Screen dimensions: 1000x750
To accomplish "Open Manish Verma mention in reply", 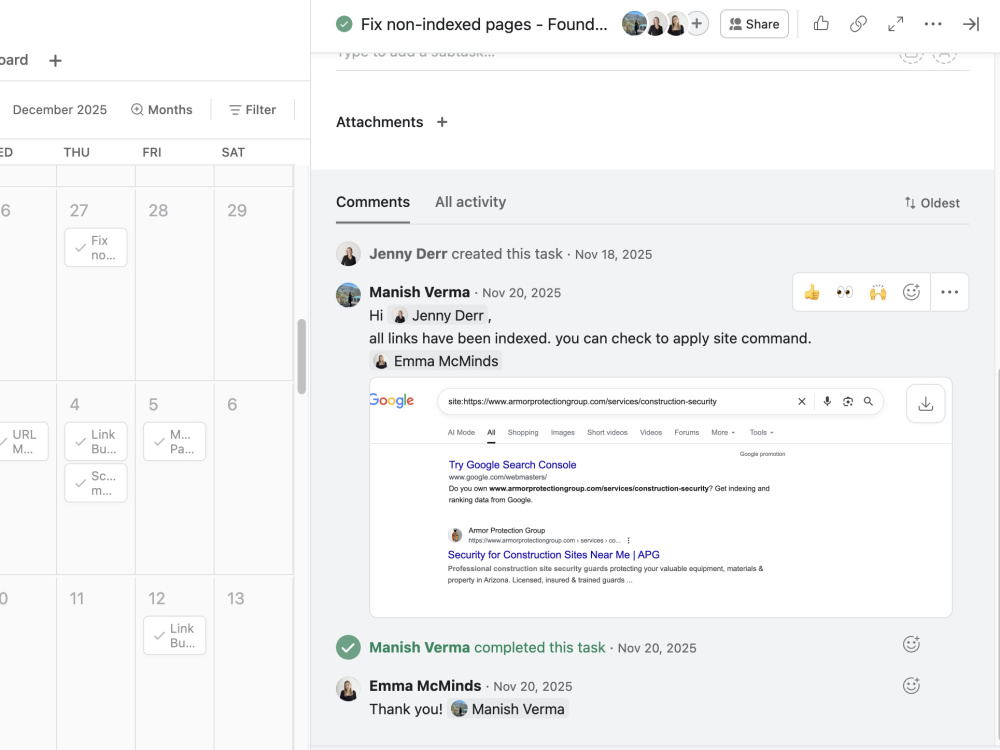I will (x=508, y=709).
